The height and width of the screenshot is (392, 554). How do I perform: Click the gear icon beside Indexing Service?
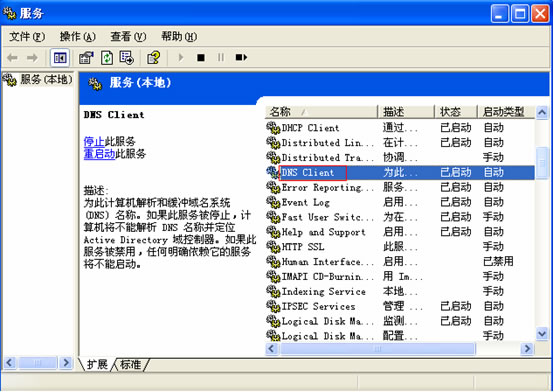point(273,292)
